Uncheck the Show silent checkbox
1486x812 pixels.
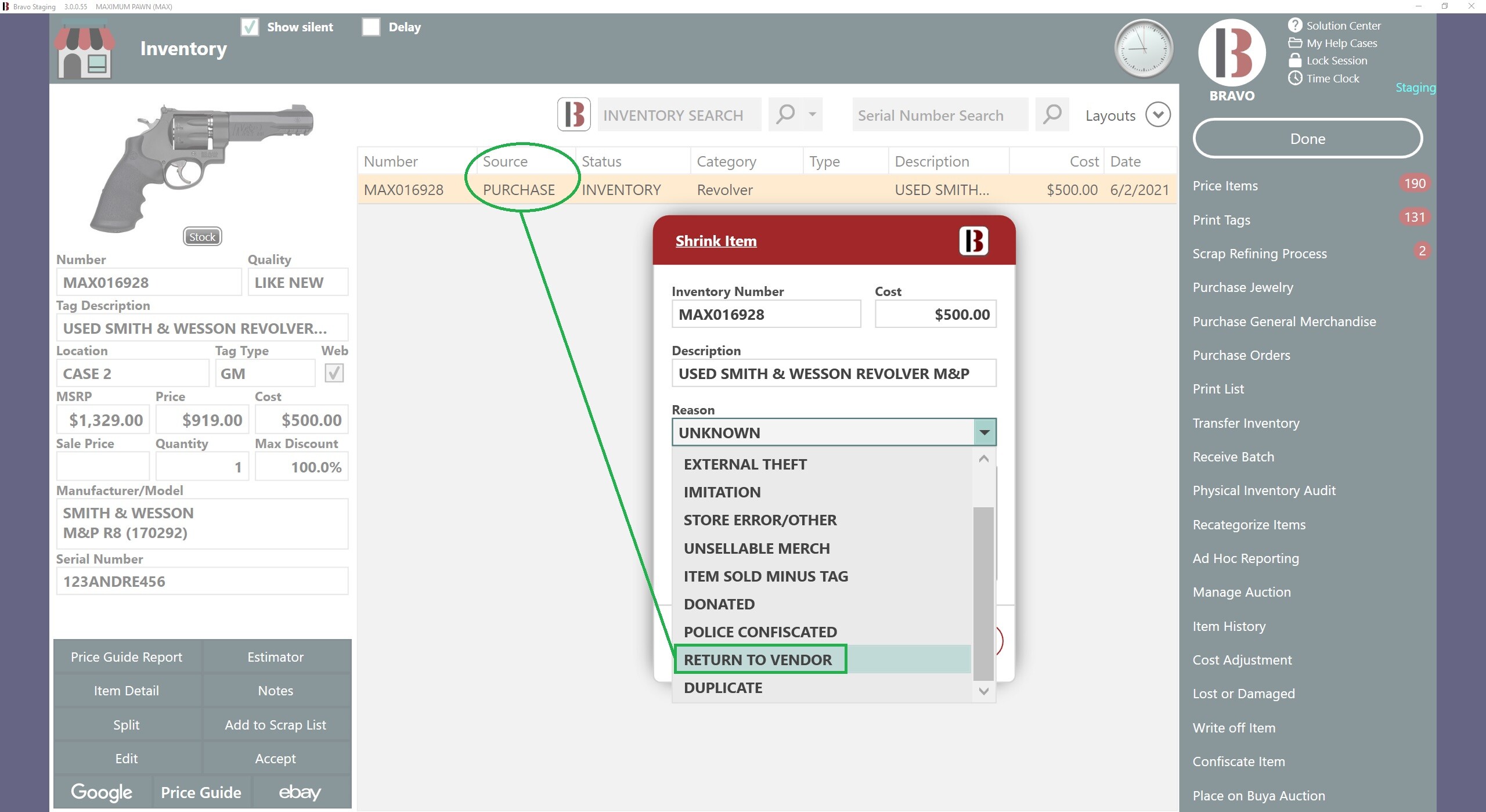(x=250, y=27)
